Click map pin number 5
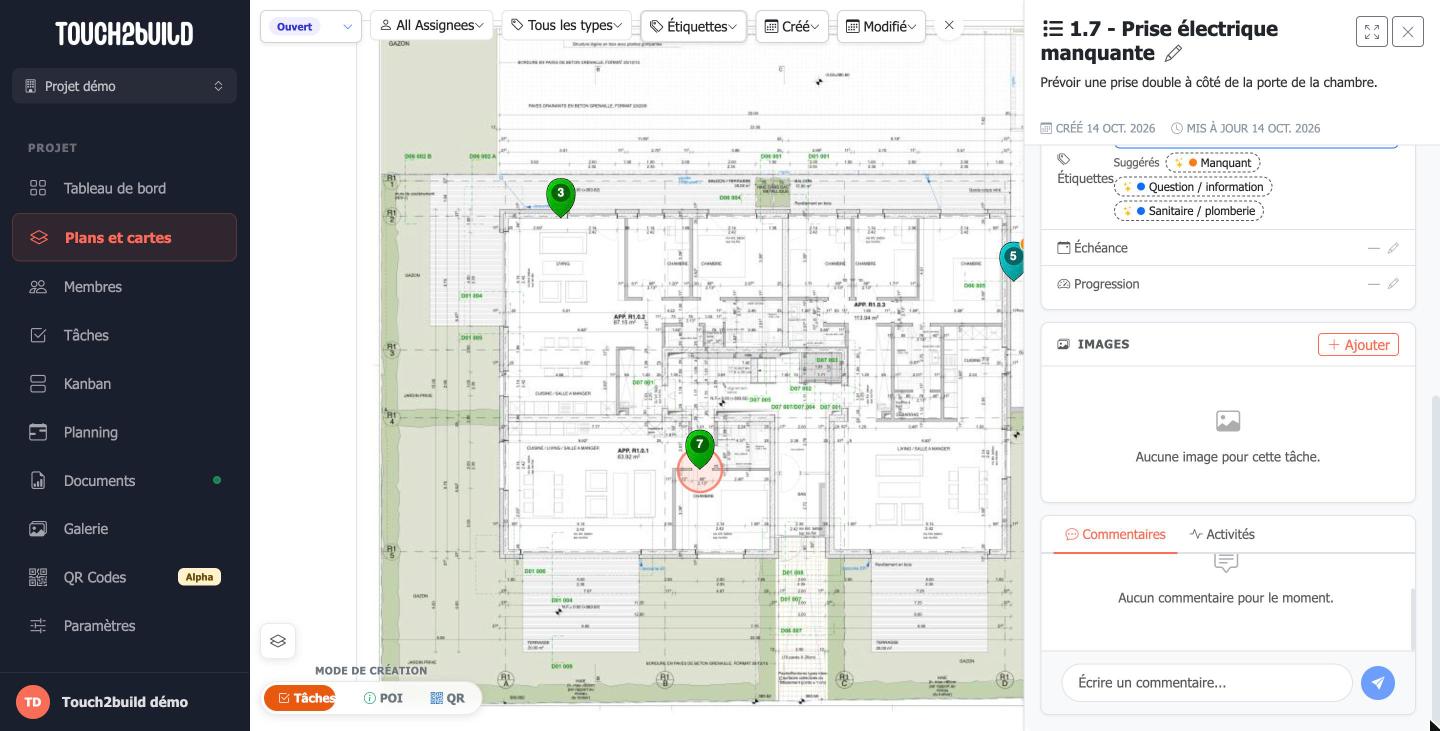The width and height of the screenshot is (1440, 731). tap(1012, 260)
